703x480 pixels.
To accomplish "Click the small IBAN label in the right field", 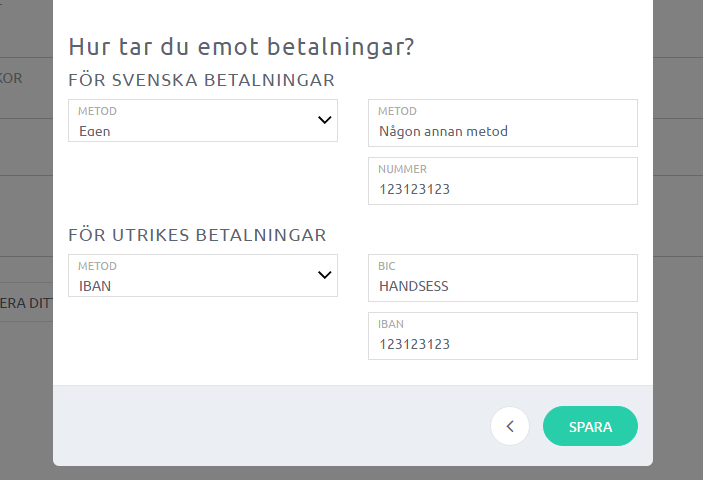I will pyautogui.click(x=390, y=324).
